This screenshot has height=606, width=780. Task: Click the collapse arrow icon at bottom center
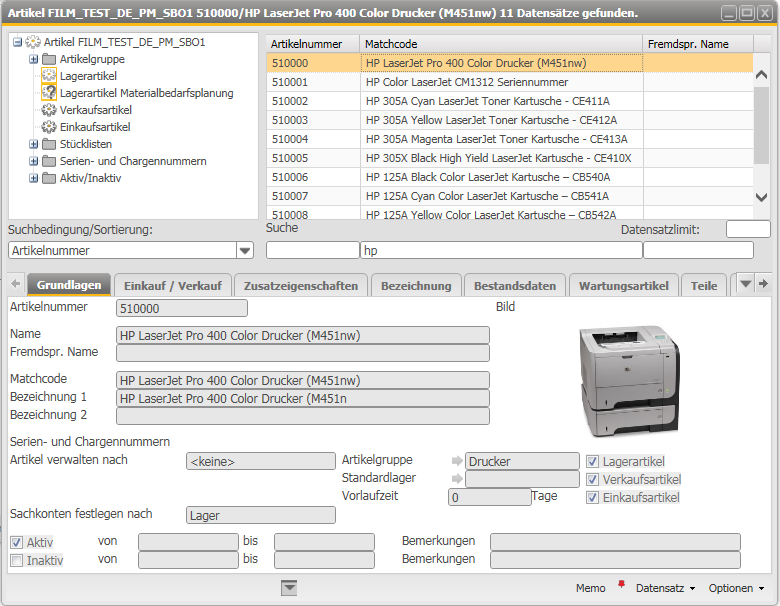click(289, 588)
